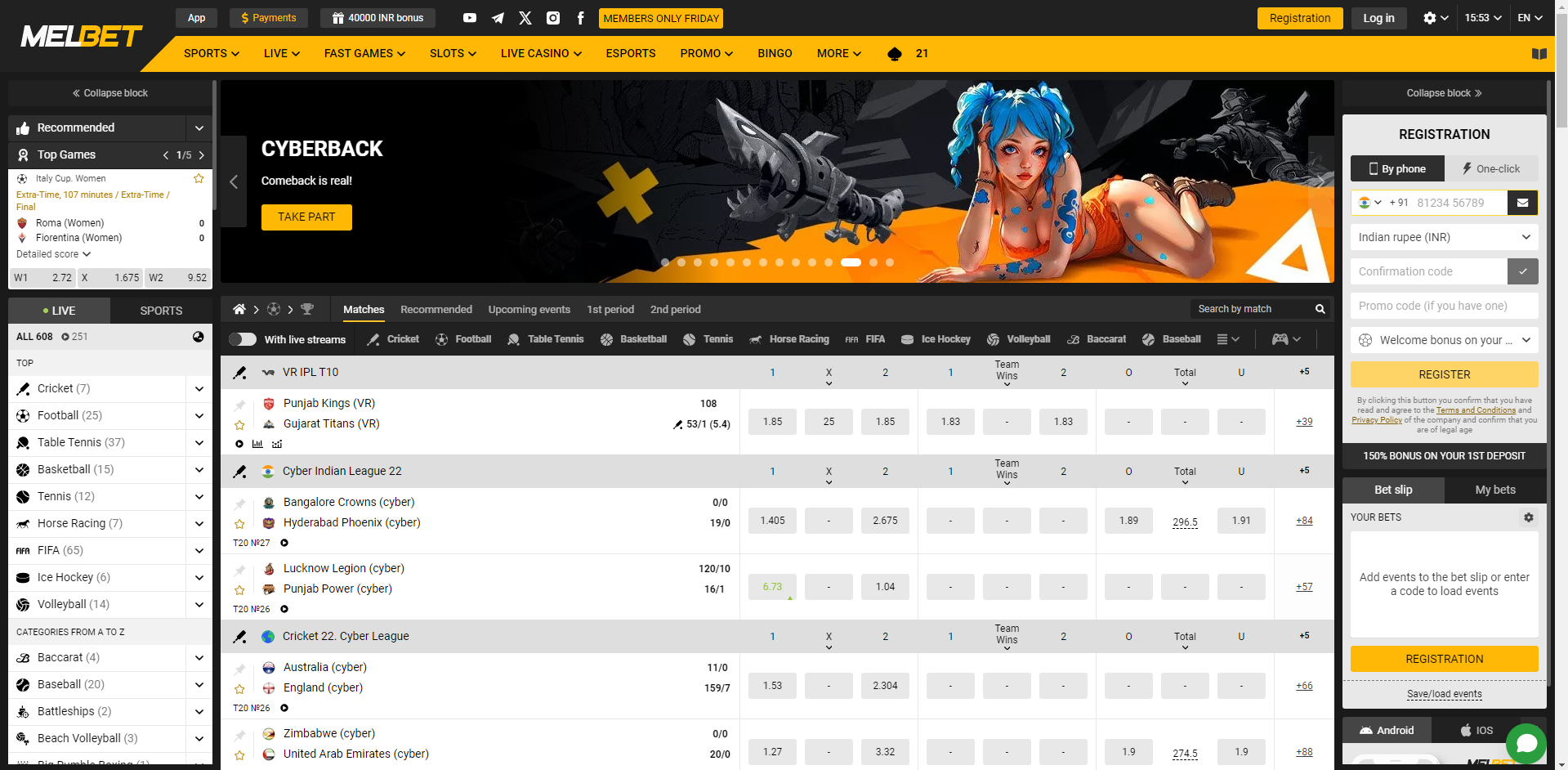
Task: Click the trophy icon in breadcrumb bar
Action: [x=307, y=309]
